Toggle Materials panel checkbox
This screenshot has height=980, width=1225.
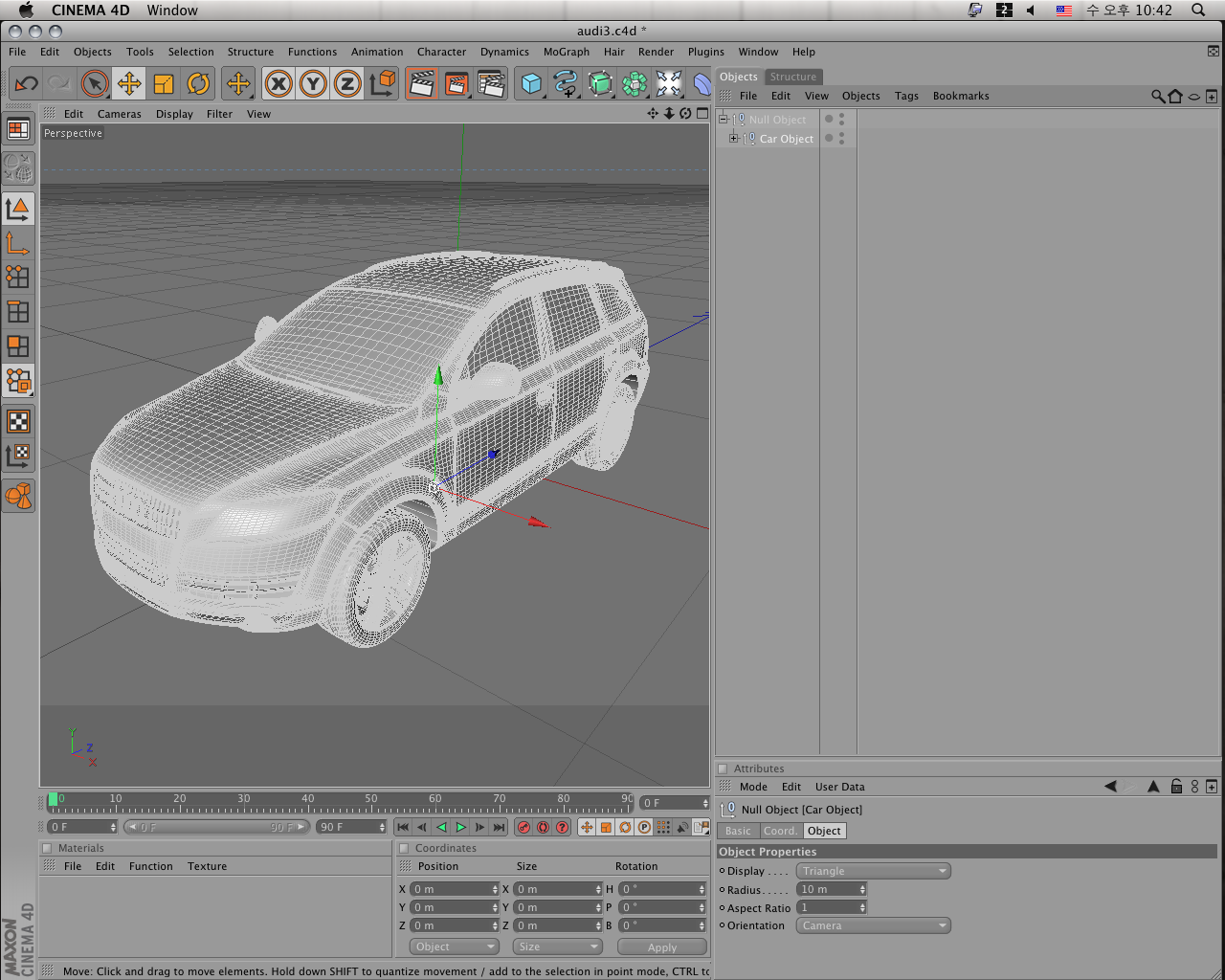(x=47, y=848)
